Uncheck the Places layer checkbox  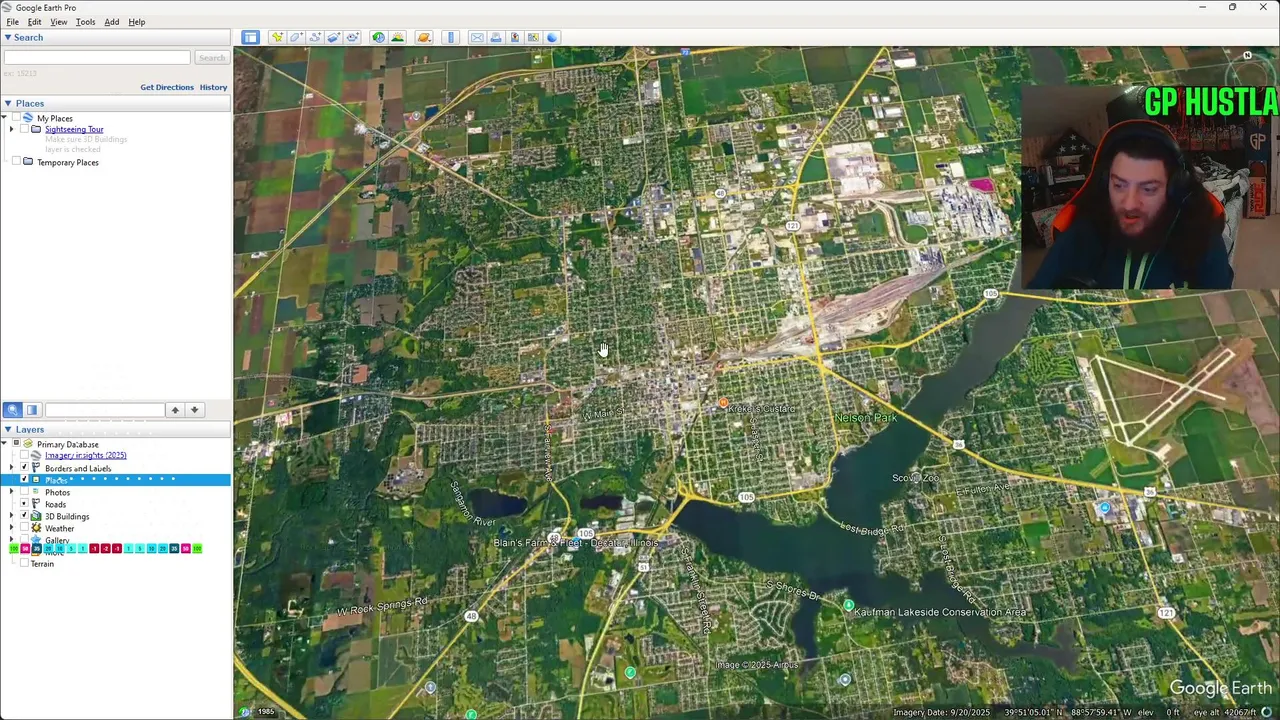pyautogui.click(x=24, y=479)
